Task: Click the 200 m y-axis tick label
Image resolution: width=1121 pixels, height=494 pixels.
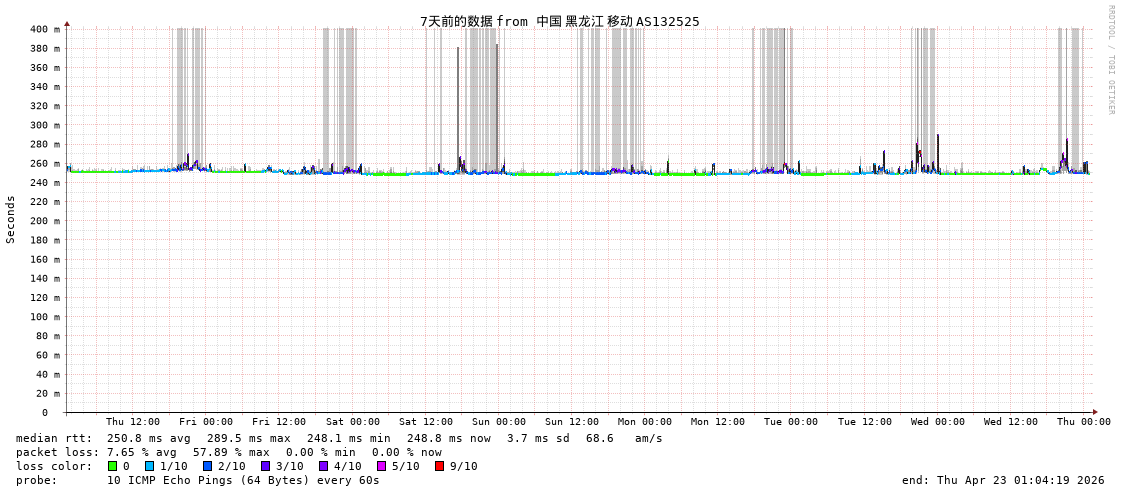Action: pyautogui.click(x=44, y=221)
